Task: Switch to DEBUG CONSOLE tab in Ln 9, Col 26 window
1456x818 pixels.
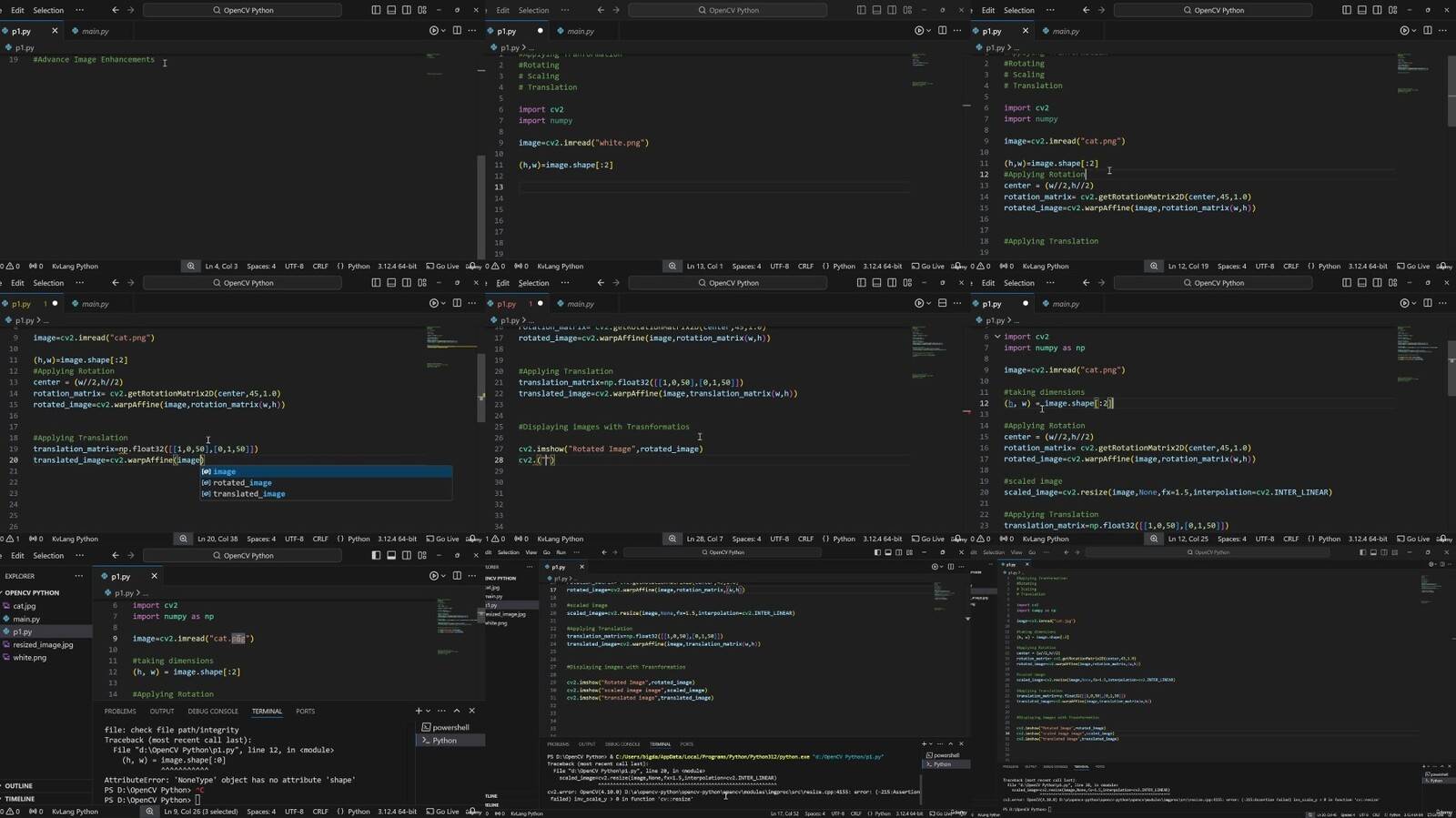Action: tap(213, 712)
